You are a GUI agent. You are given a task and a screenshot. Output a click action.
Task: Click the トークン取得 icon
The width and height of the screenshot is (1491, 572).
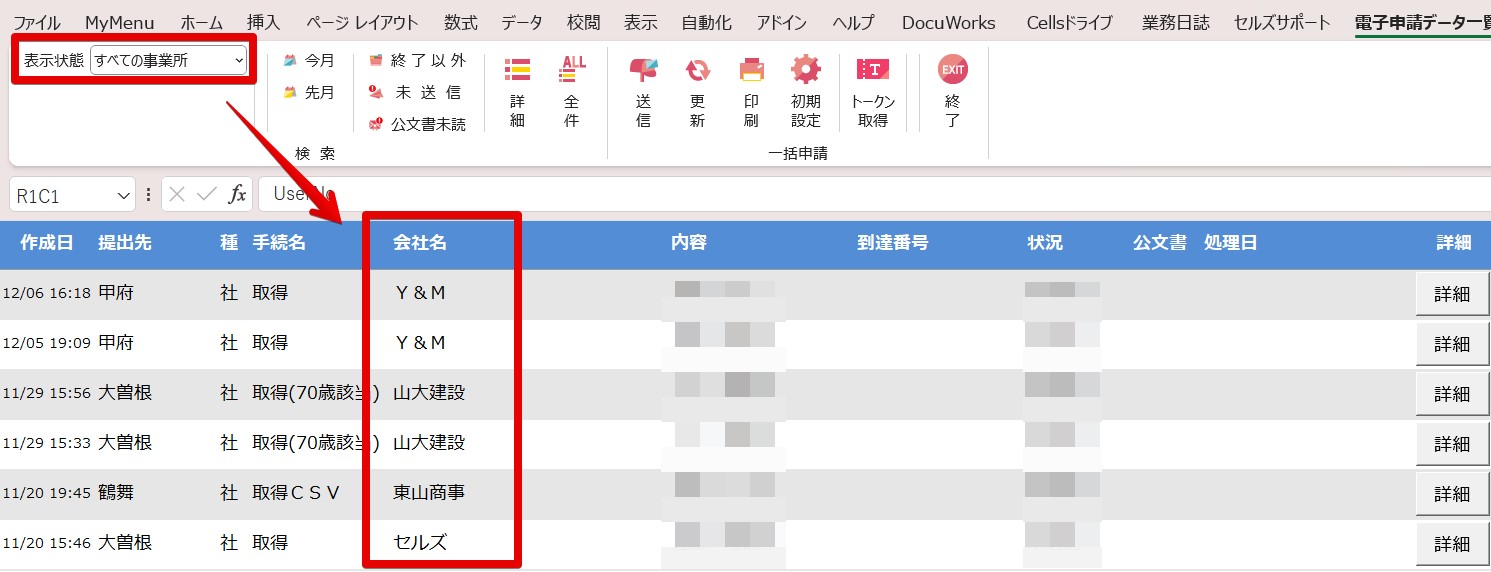pos(873,69)
